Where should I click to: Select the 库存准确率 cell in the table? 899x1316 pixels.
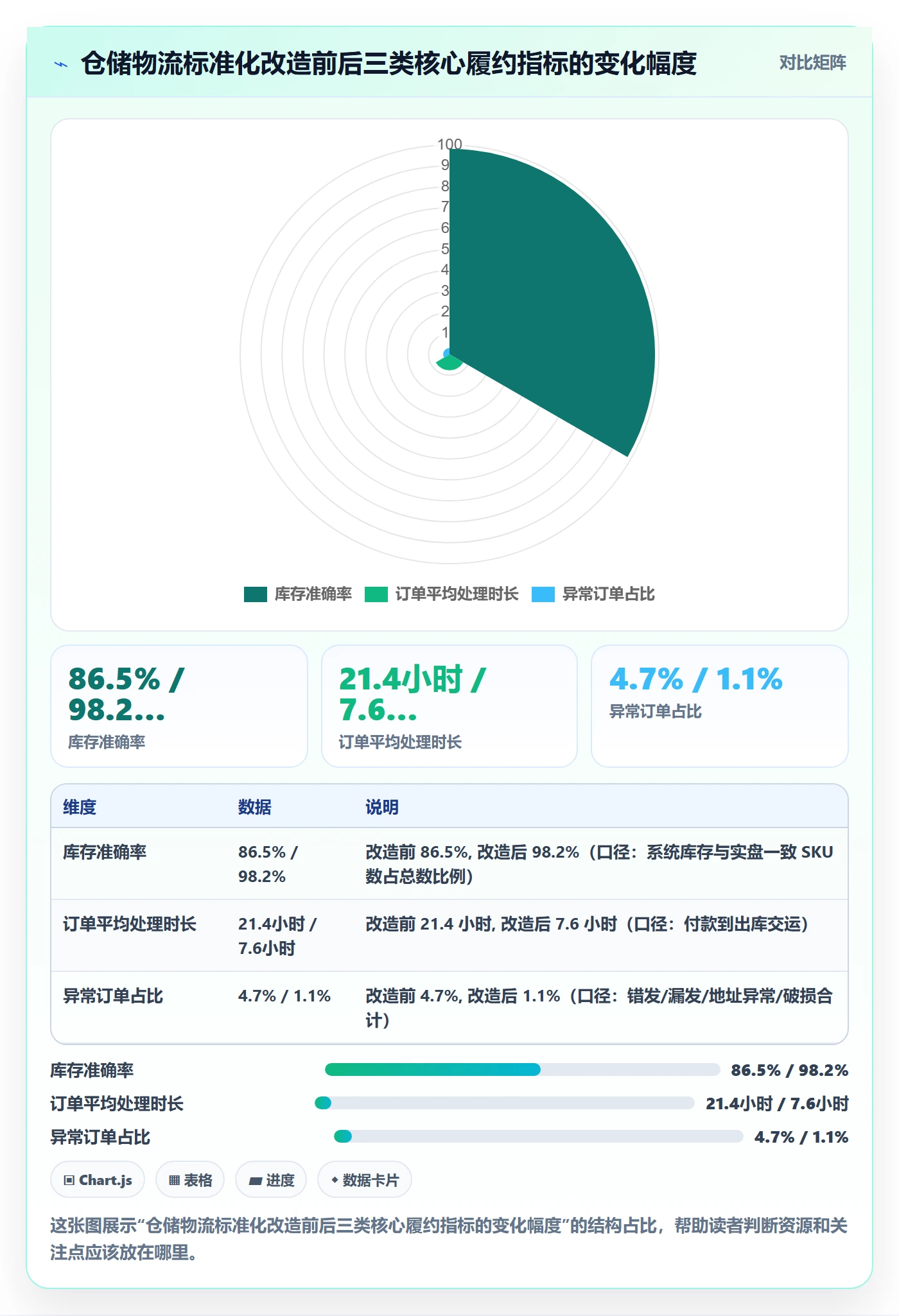point(105,852)
